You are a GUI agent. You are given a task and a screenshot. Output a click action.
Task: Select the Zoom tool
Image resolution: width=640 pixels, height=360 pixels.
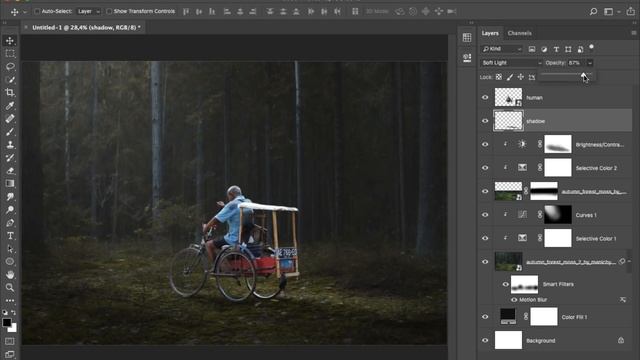point(10,288)
